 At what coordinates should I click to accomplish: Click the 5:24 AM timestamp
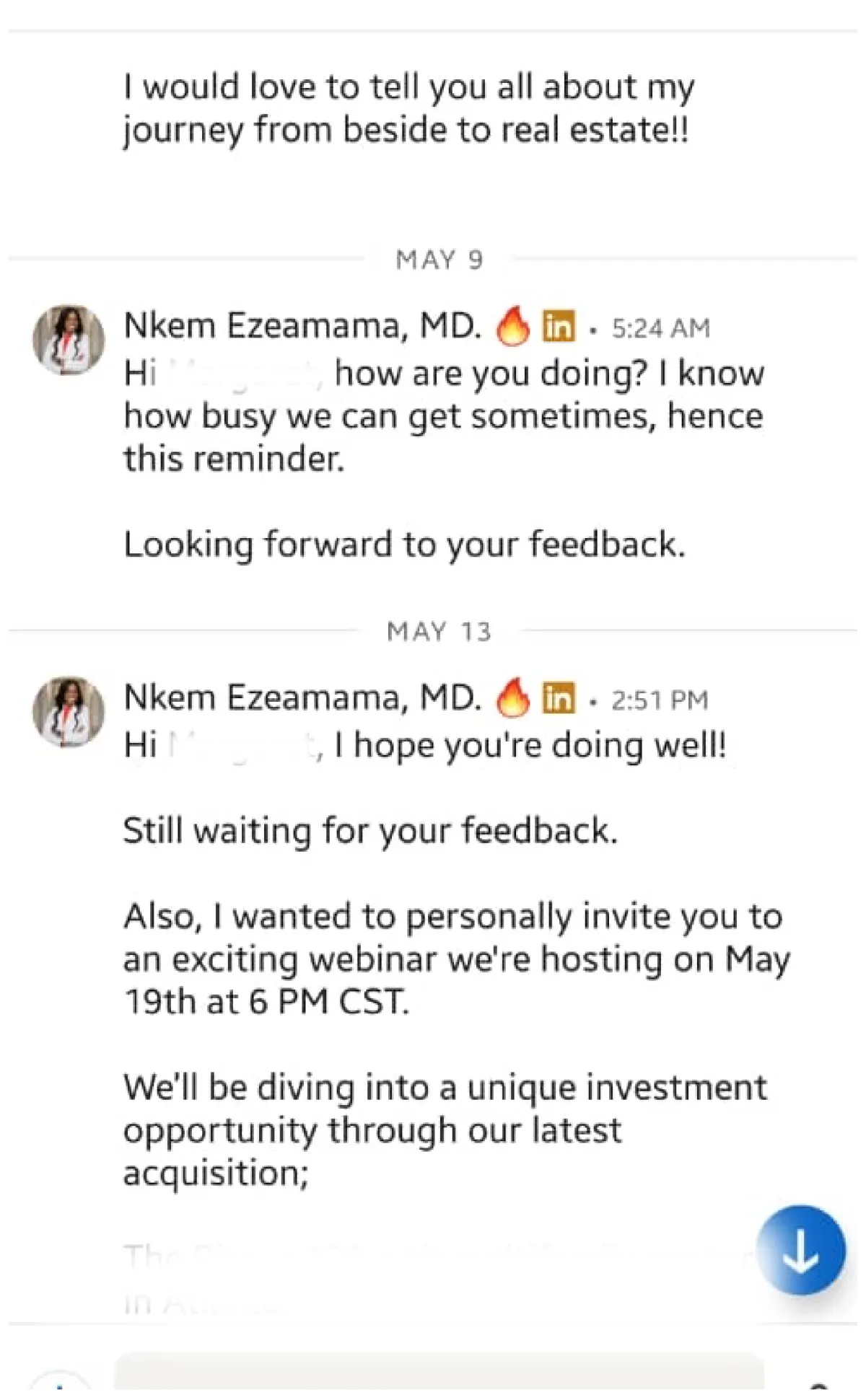click(660, 328)
